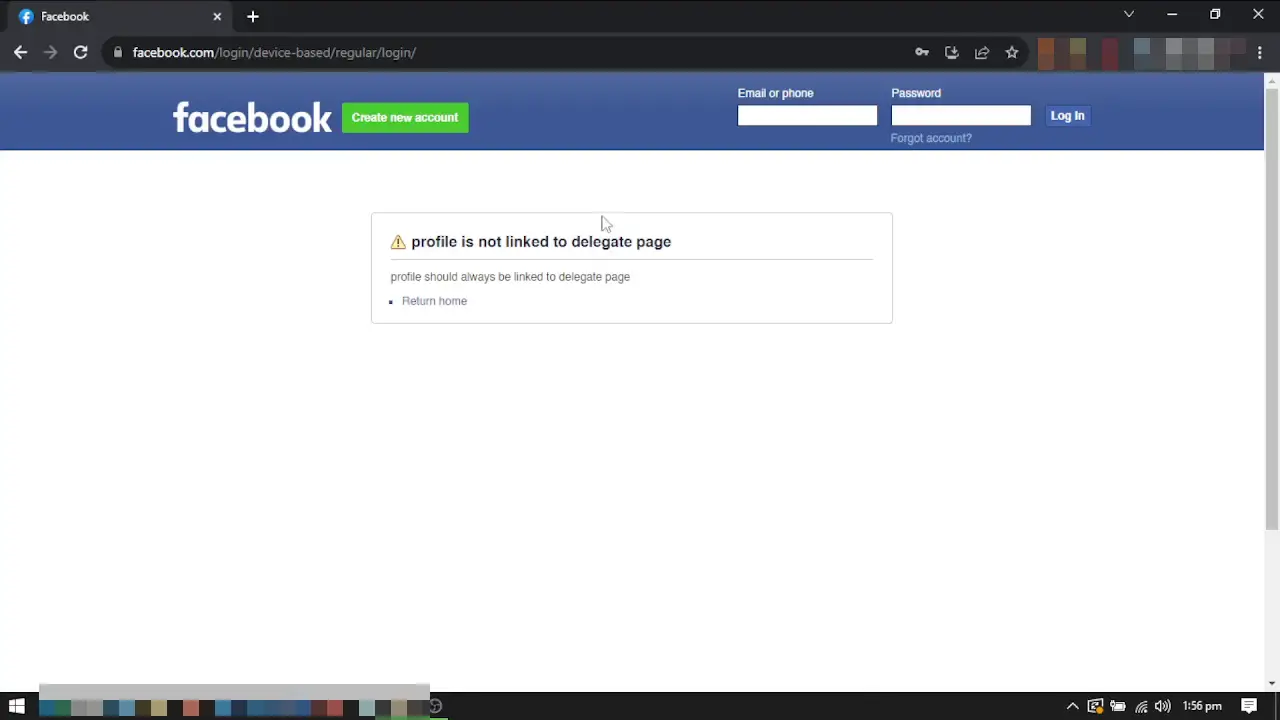Go back using browser back arrow
1280x720 pixels.
(x=20, y=52)
